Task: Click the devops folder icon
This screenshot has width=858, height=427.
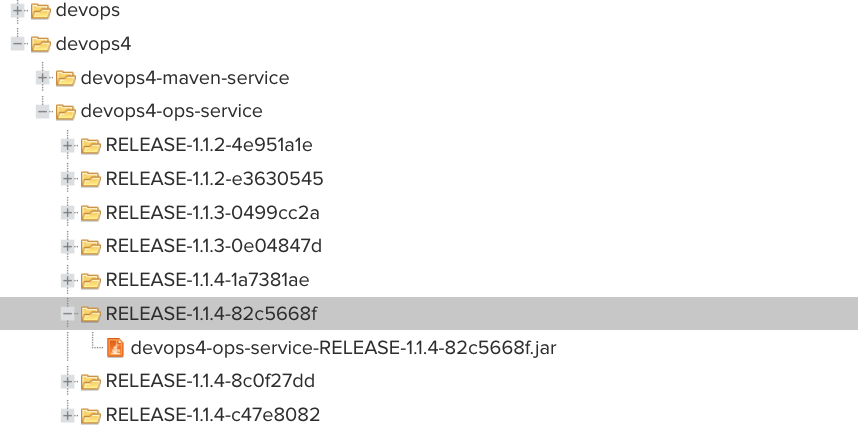Action: click(40, 10)
